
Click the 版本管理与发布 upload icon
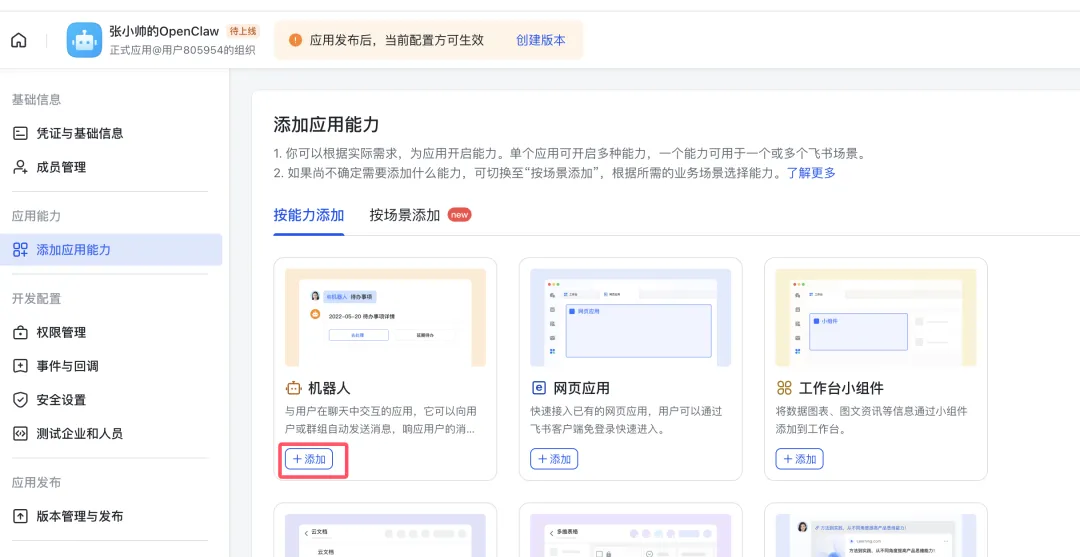pyautogui.click(x=21, y=516)
